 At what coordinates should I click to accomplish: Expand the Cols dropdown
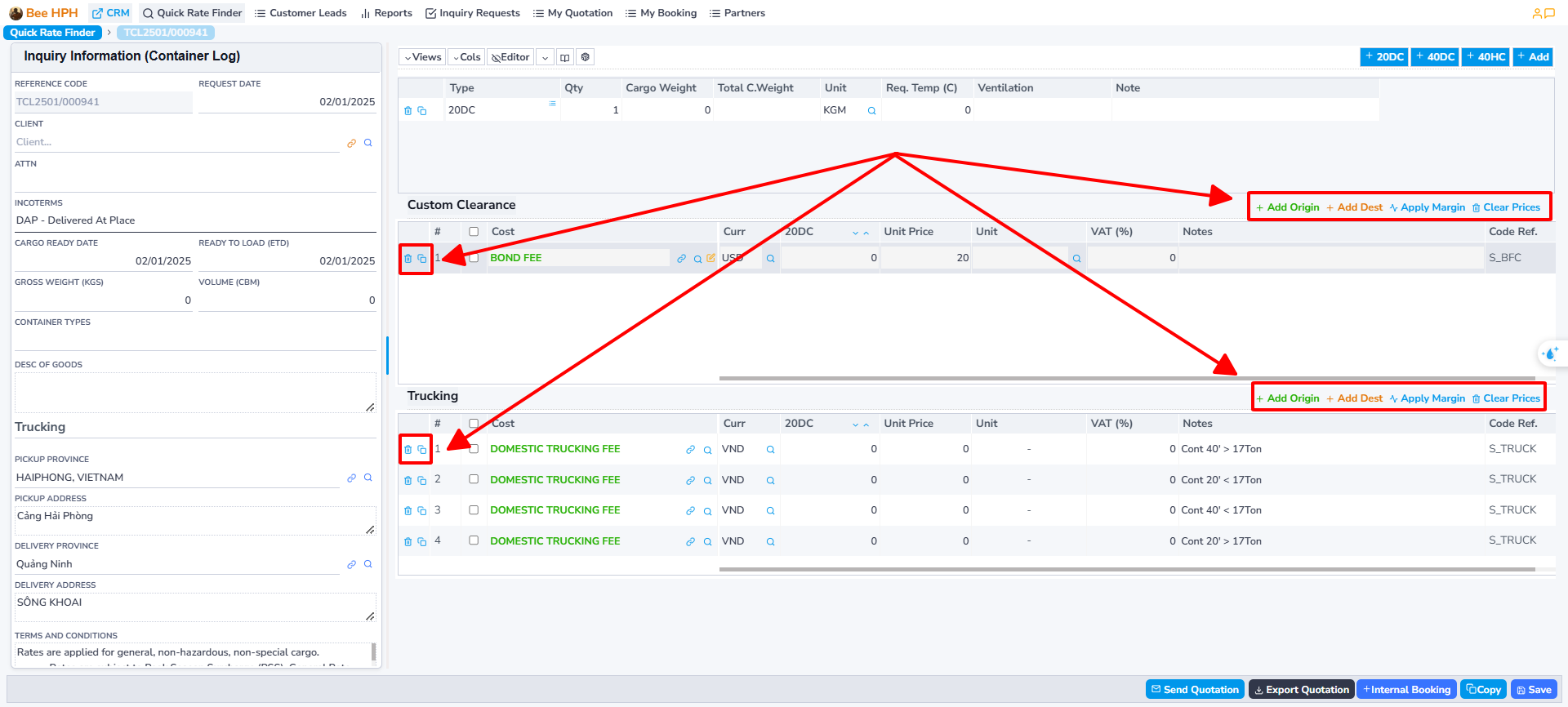tap(466, 57)
